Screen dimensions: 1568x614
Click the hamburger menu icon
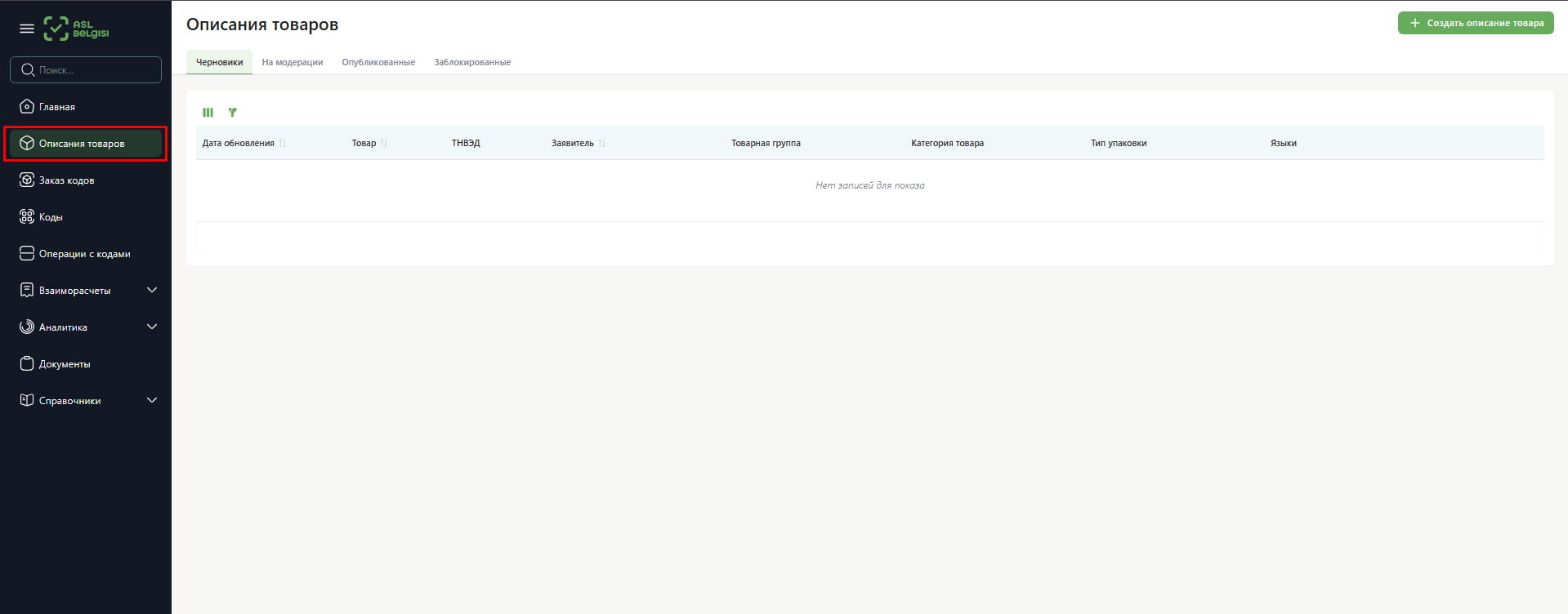27,29
